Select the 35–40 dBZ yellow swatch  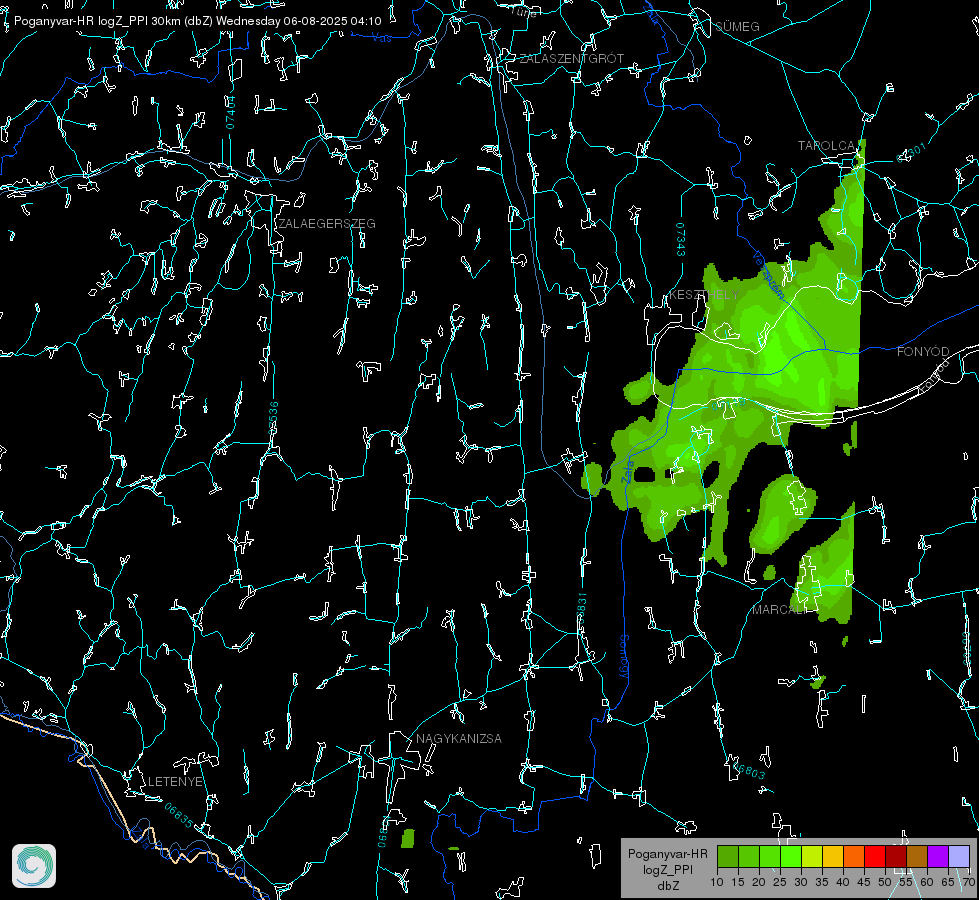[x=833, y=856]
